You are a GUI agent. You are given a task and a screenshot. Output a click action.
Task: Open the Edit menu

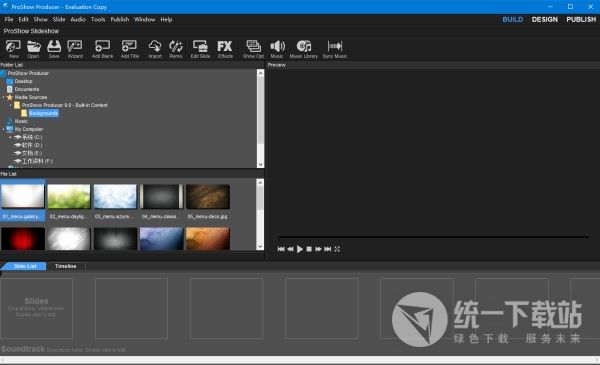pos(23,19)
